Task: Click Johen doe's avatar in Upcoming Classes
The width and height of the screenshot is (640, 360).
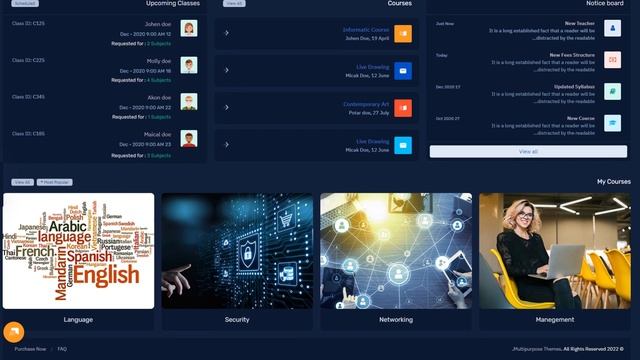Action: (189, 28)
